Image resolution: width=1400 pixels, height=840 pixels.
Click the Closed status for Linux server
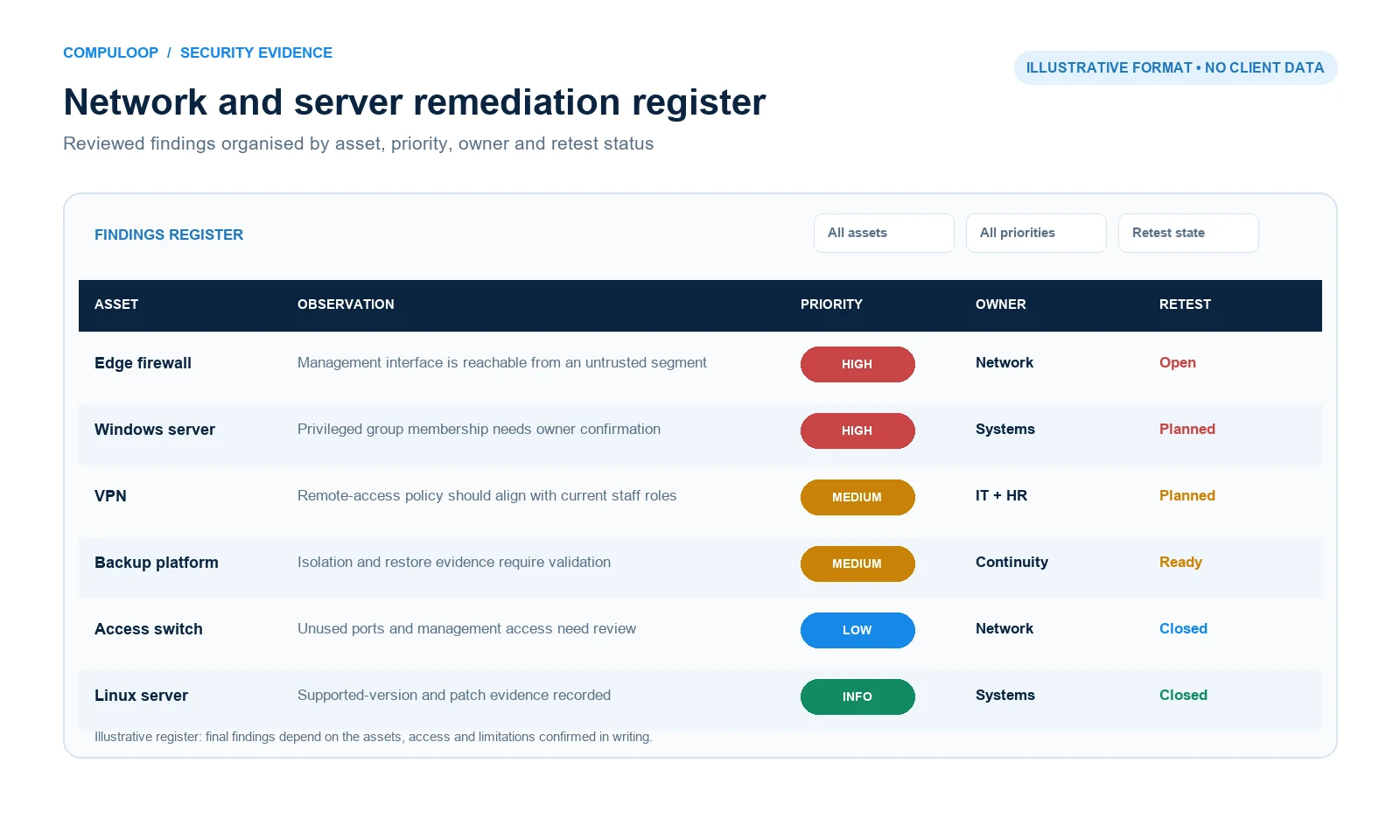[x=1183, y=695]
